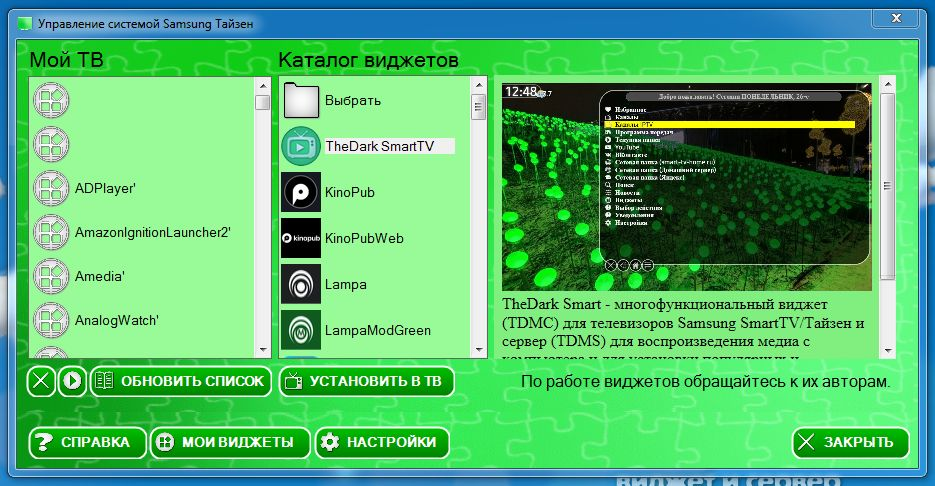The width and height of the screenshot is (935, 486).
Task: Click the play button below My TV list
Action: [x=73, y=381]
